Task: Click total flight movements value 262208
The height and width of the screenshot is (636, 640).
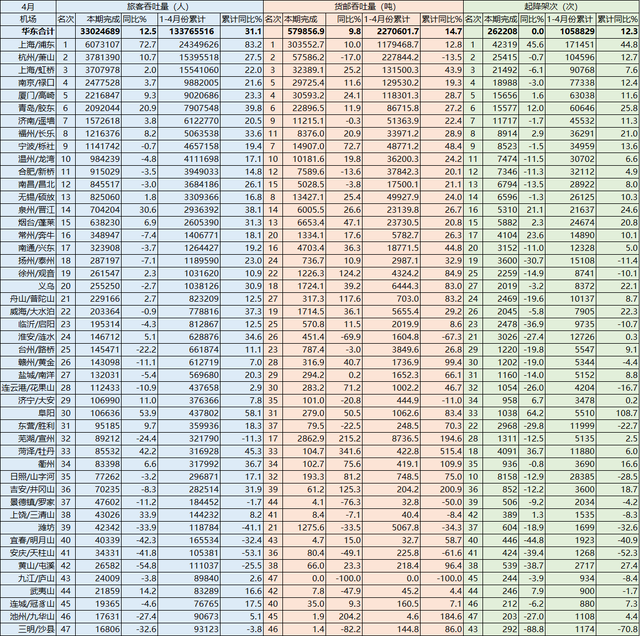Action: click(502, 31)
